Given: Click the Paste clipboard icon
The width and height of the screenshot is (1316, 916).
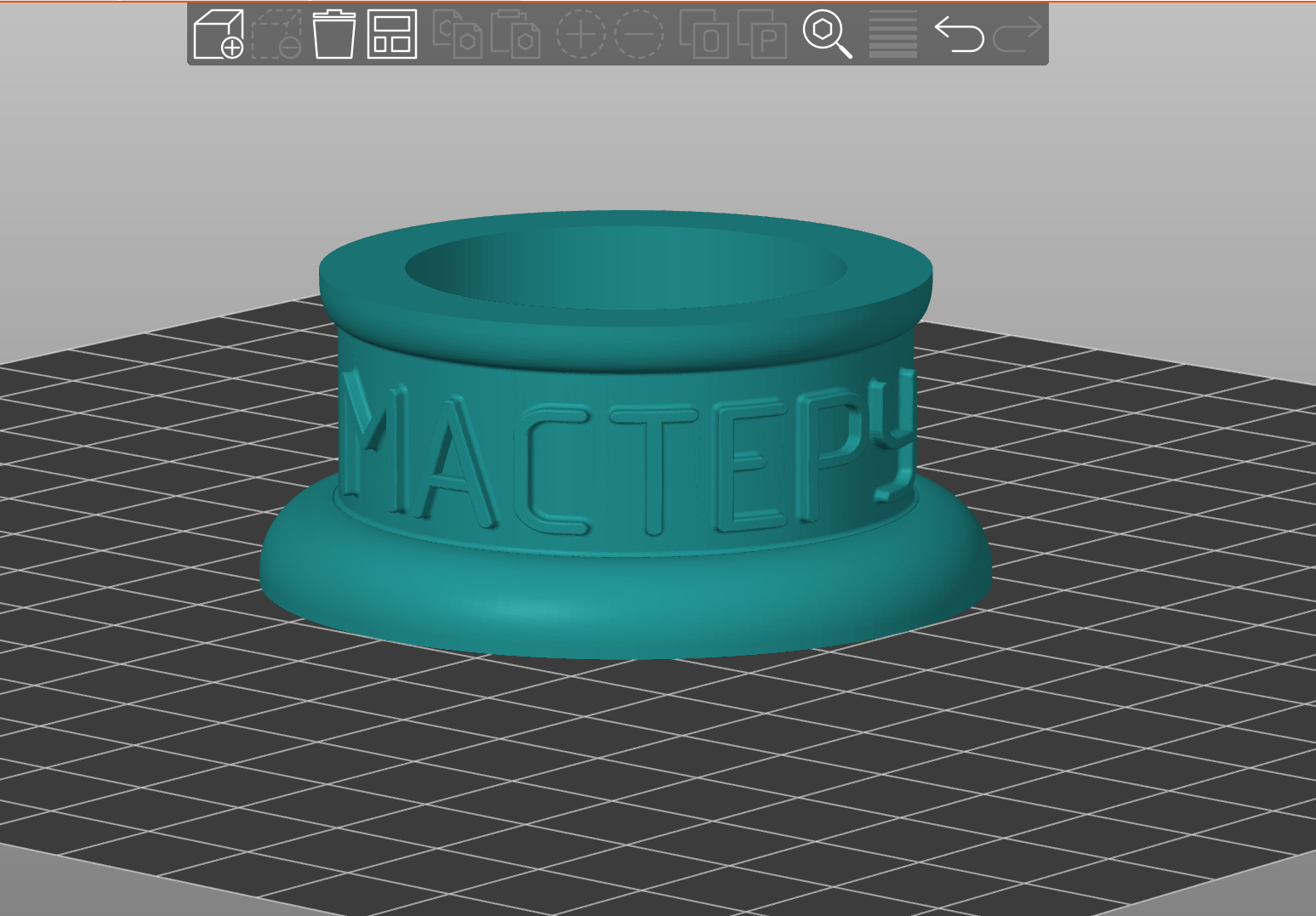Looking at the screenshot, I should 516,34.
